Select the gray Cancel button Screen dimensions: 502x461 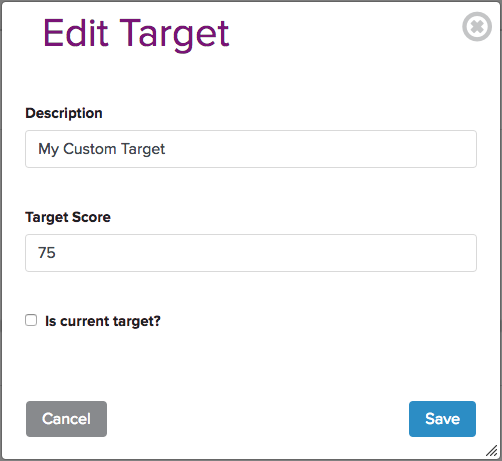(x=66, y=419)
